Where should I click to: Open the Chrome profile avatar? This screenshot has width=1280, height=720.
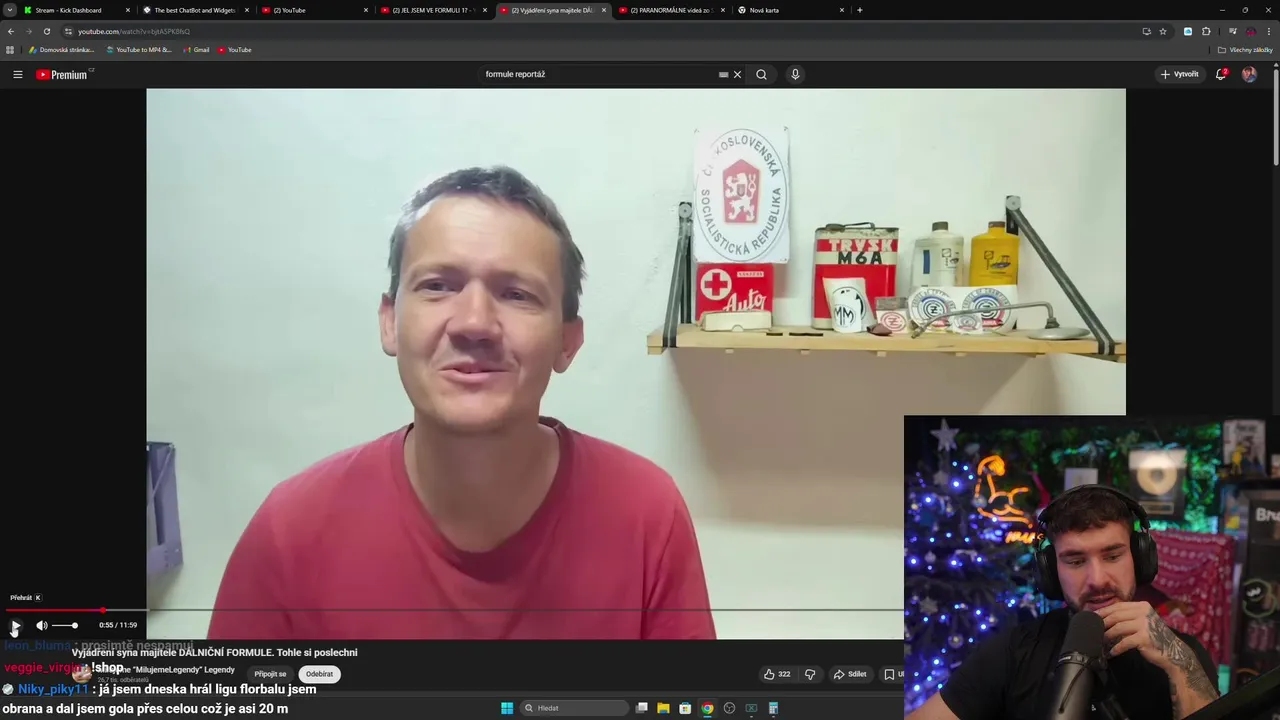click(x=1251, y=31)
